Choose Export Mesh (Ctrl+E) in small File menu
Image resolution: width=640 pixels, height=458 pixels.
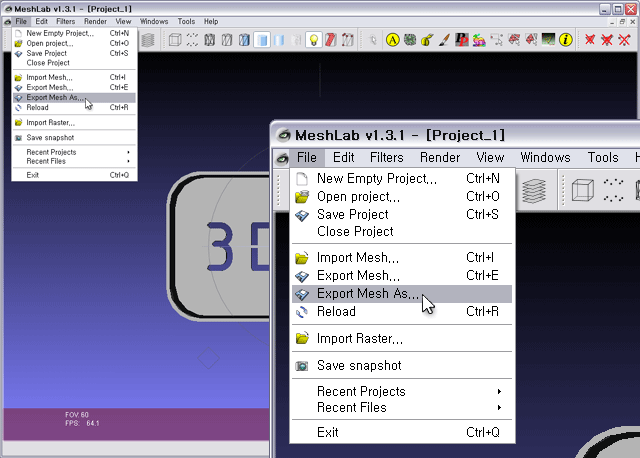point(74,87)
